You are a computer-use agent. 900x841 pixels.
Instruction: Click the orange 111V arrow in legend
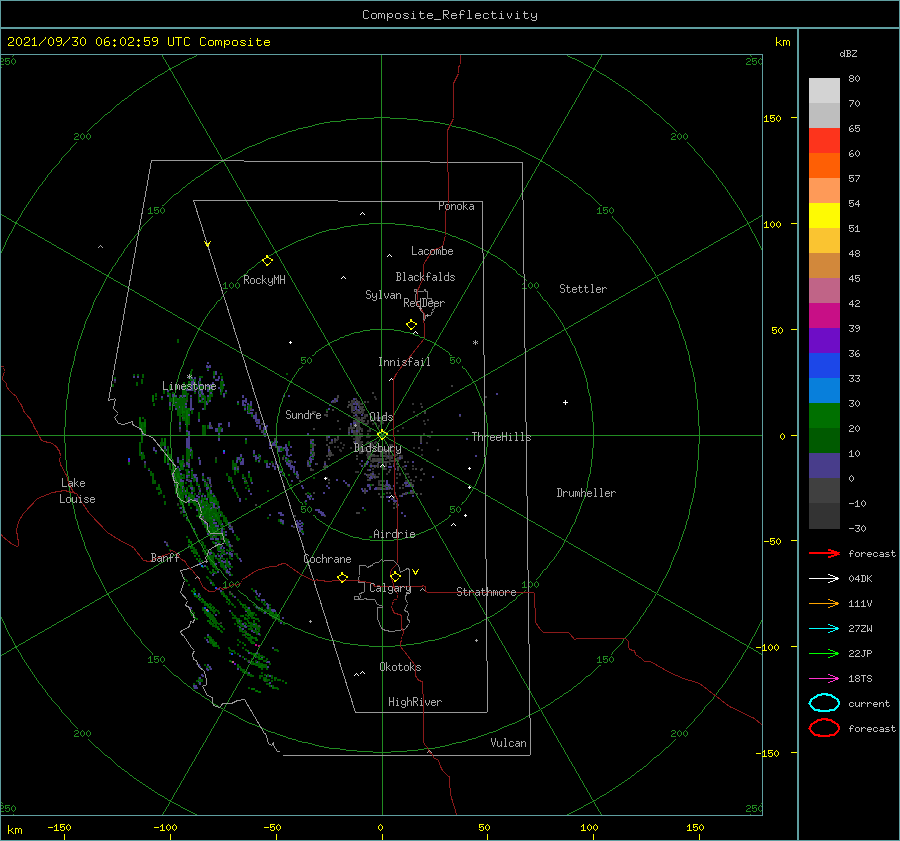click(x=824, y=603)
